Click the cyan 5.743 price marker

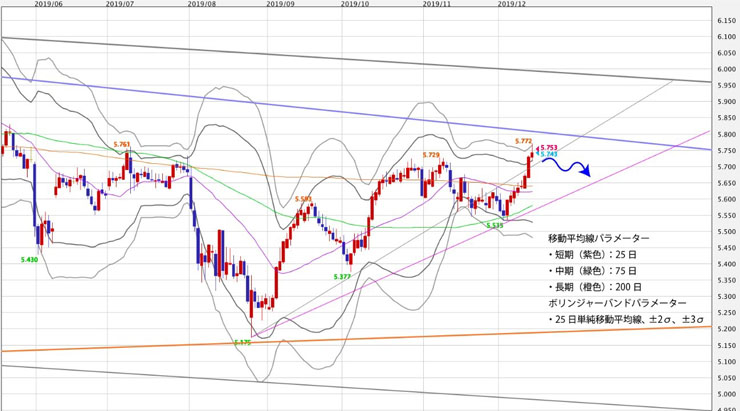point(548,154)
